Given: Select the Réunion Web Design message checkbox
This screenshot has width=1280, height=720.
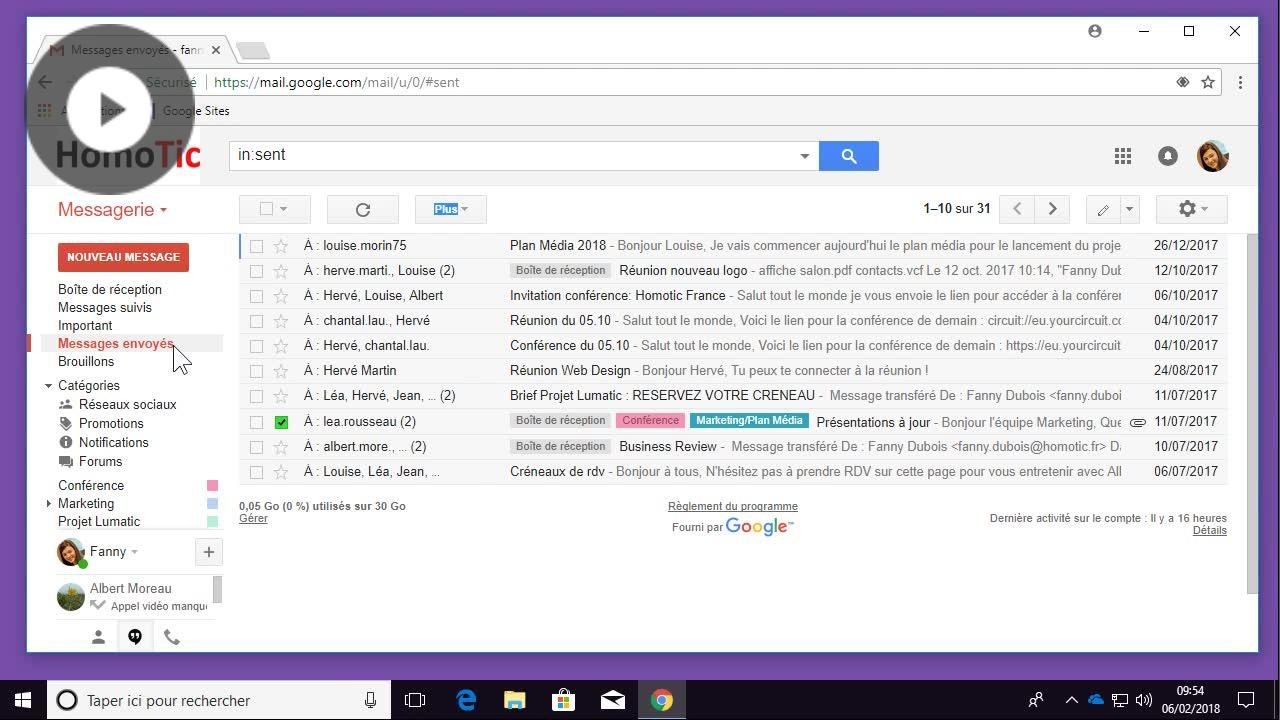Looking at the screenshot, I should click(257, 371).
